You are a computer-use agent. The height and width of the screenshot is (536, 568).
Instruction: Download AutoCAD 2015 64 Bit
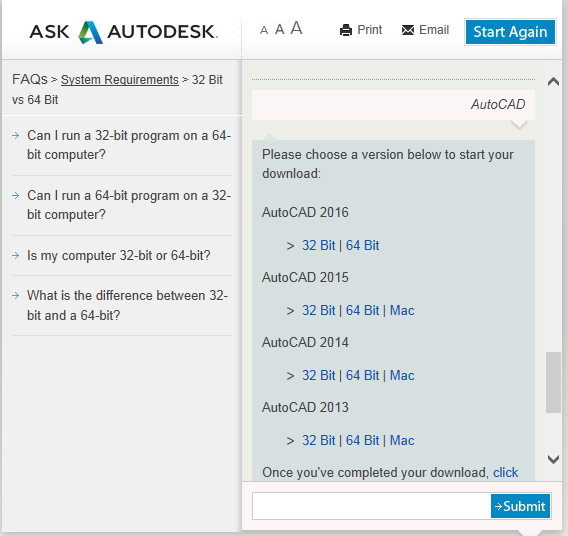[362, 311]
